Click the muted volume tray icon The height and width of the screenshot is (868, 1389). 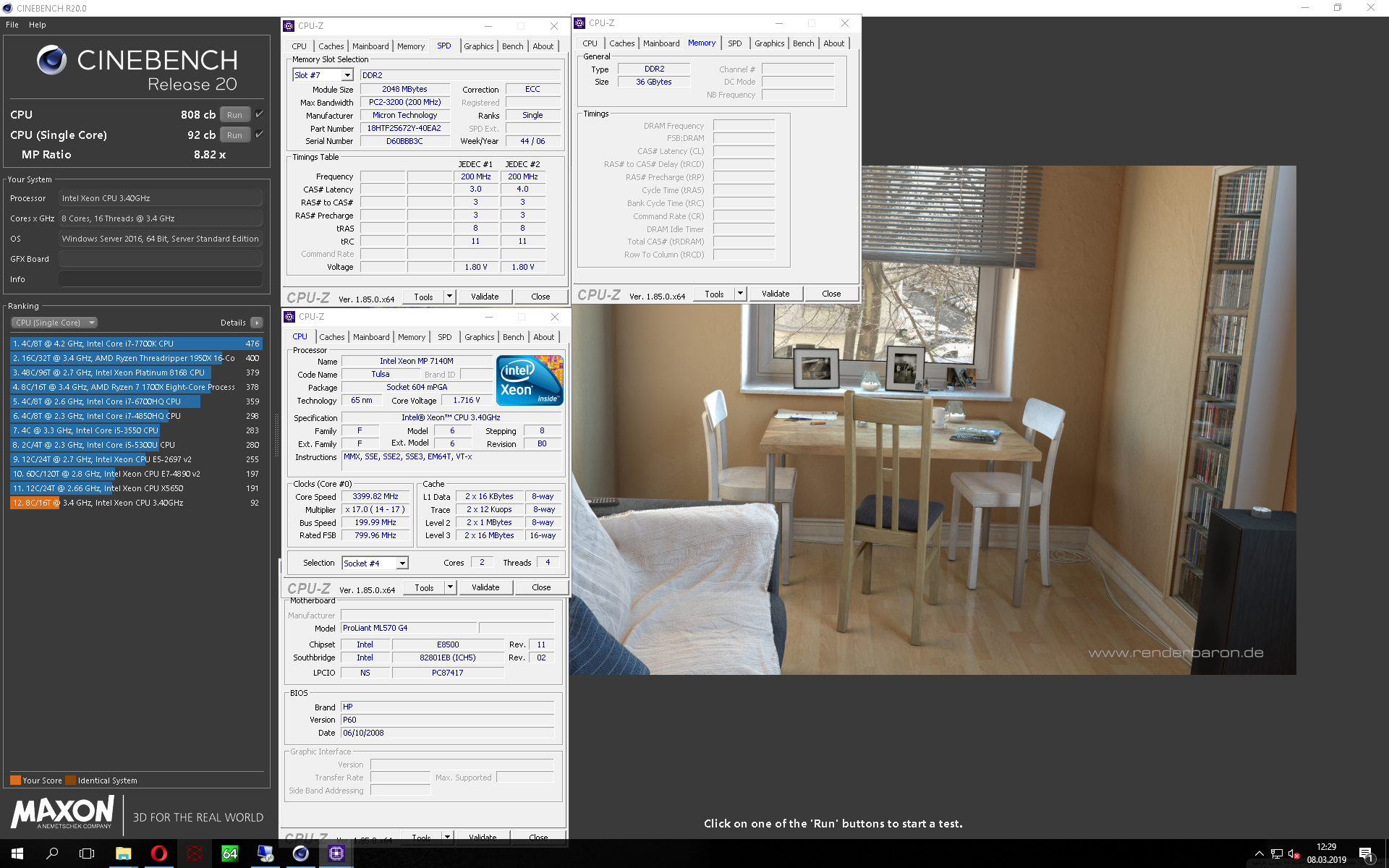[x=1294, y=854]
